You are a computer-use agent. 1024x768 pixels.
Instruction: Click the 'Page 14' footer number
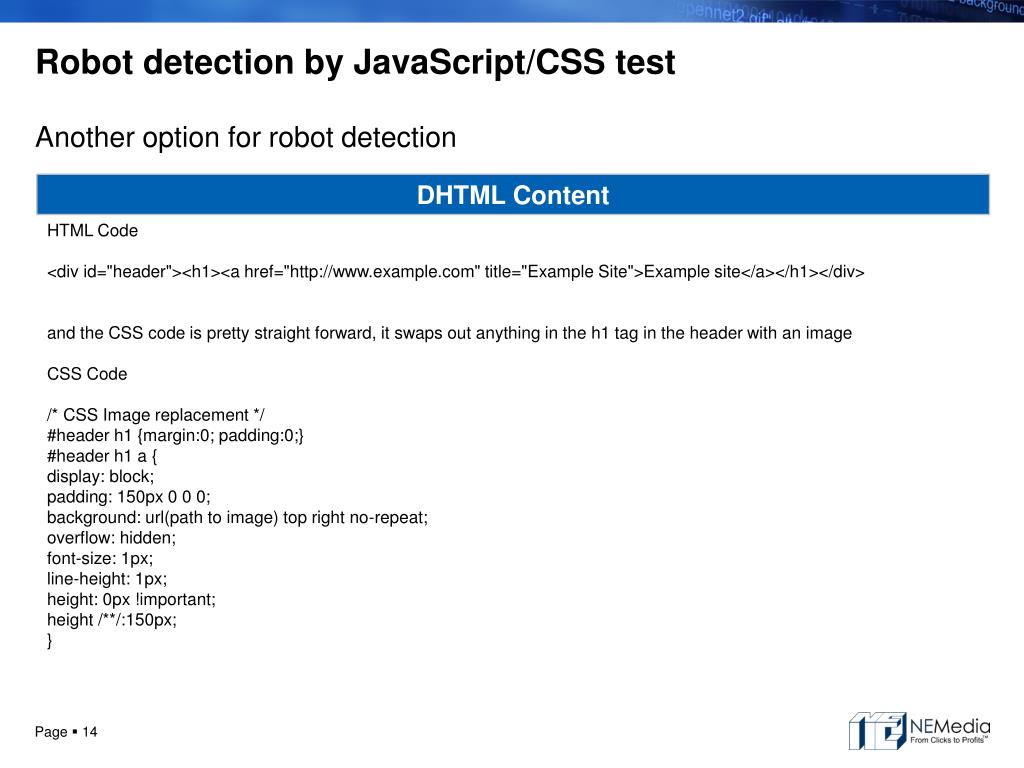tap(66, 733)
